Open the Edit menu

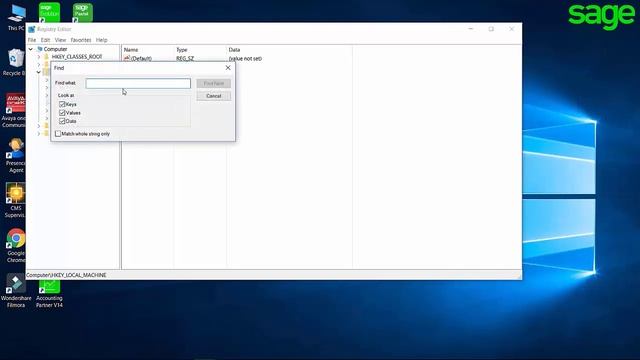coord(45,40)
